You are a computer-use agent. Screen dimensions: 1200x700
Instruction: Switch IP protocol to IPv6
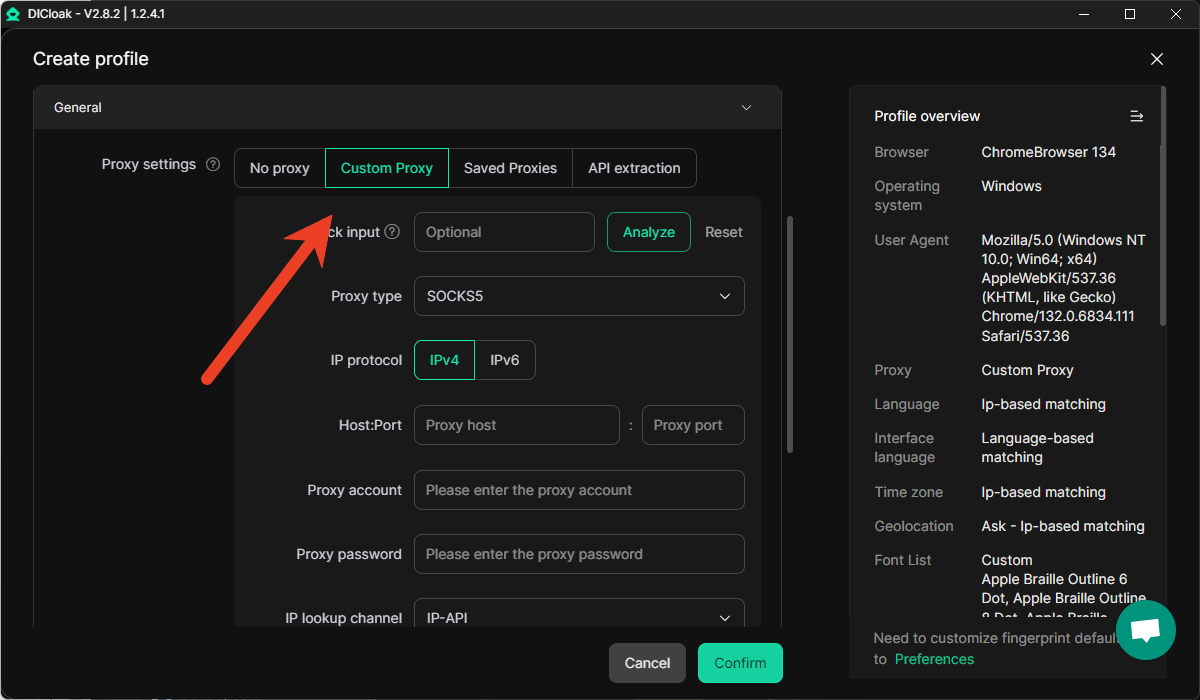505,360
